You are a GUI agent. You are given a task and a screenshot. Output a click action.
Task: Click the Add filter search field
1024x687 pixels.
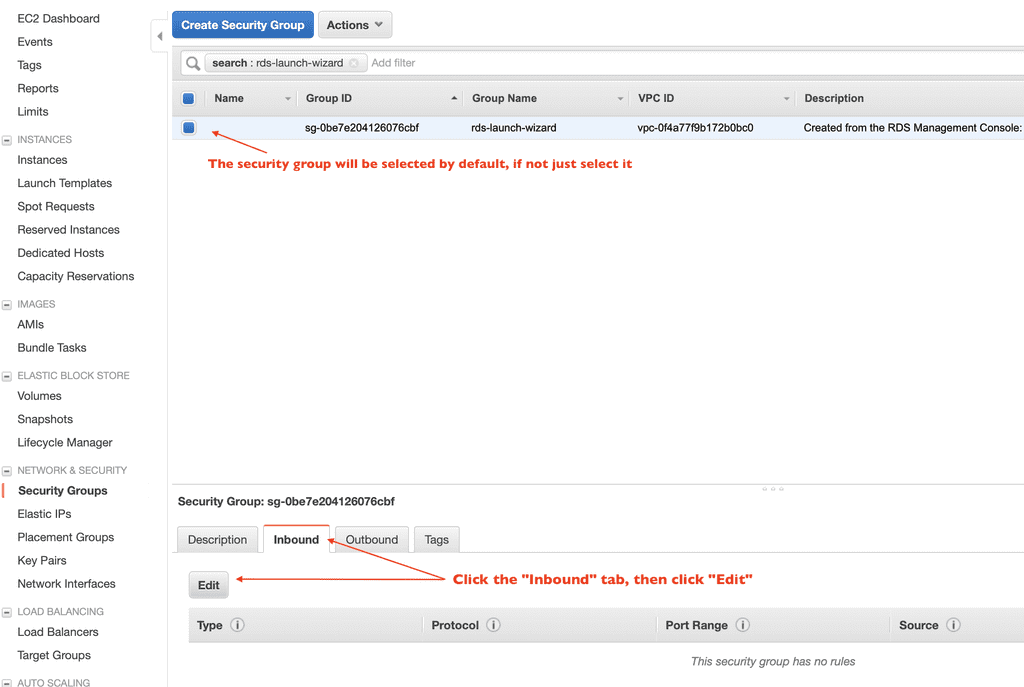(x=600, y=63)
